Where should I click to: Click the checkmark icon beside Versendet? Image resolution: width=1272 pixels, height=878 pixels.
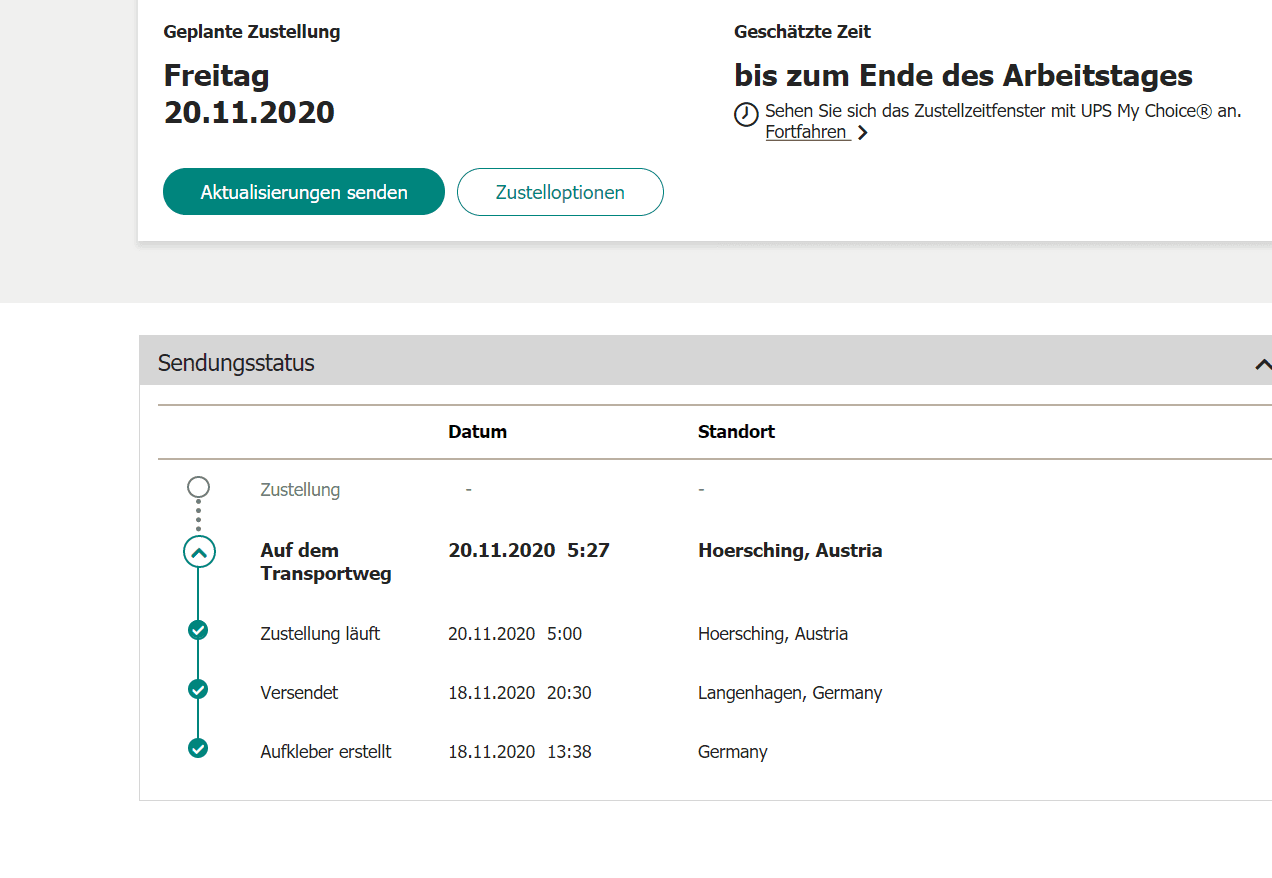pos(198,689)
